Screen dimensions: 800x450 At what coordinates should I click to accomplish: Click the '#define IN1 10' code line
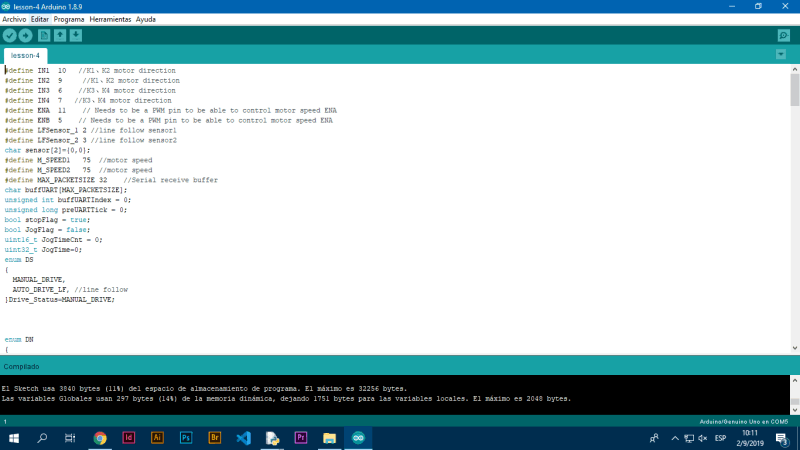[90, 70]
